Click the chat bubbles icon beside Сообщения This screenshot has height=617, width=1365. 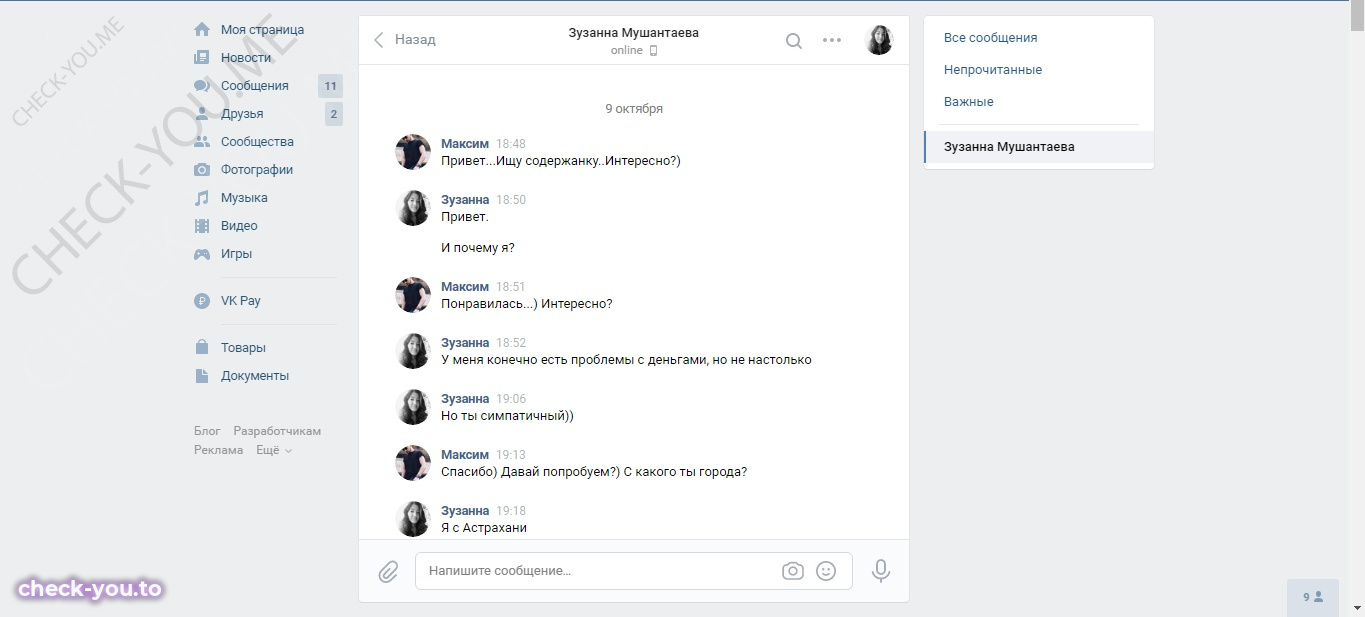click(x=202, y=86)
